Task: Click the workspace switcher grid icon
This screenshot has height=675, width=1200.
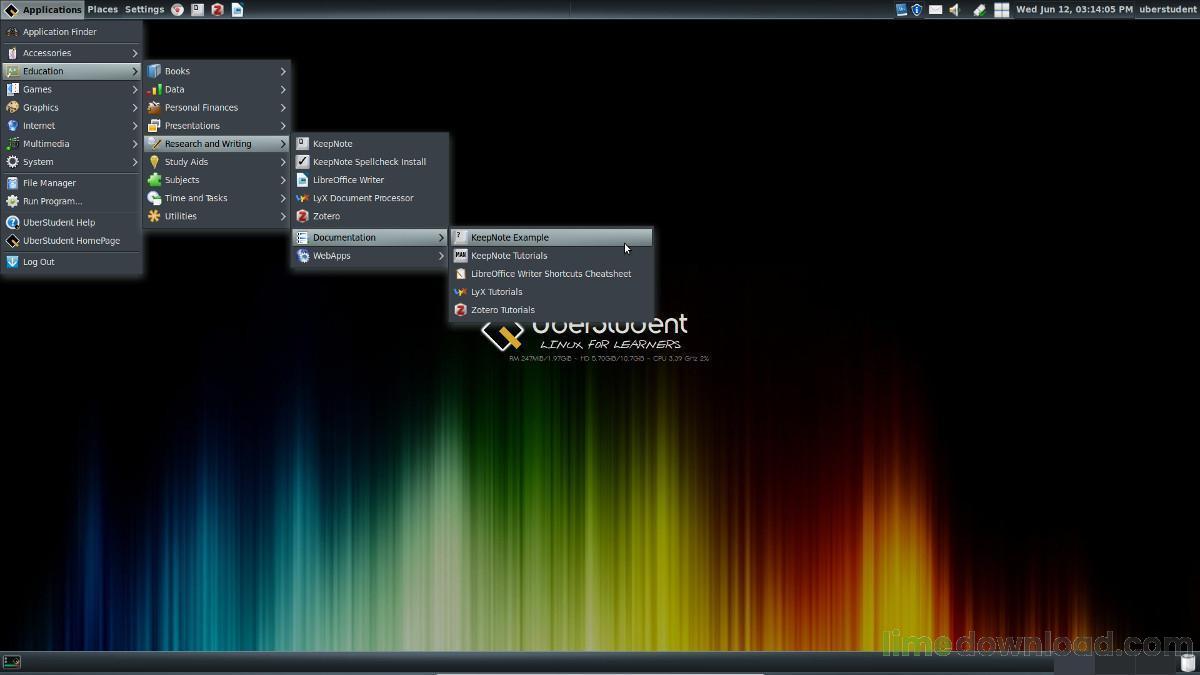Action: click(x=1001, y=10)
